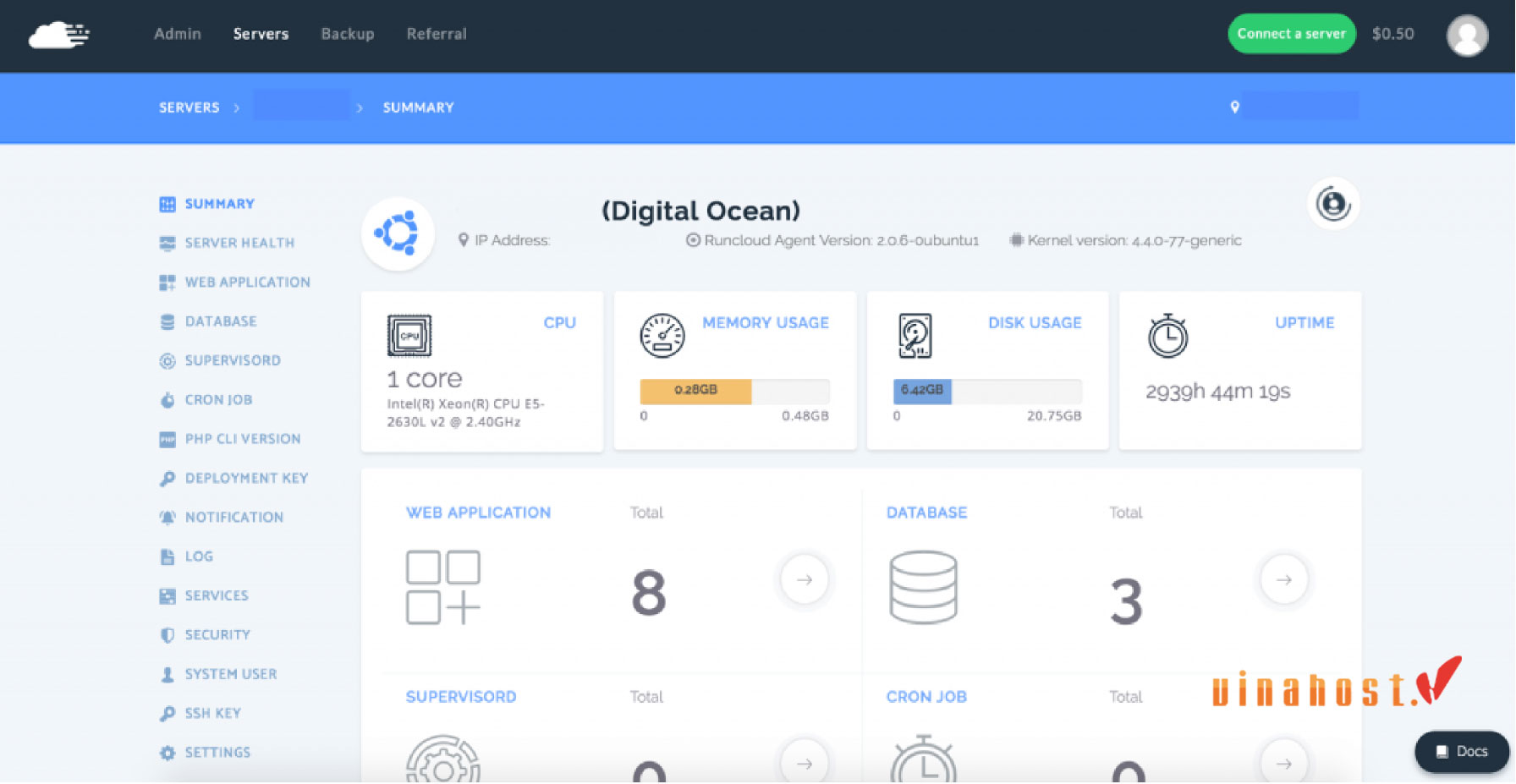The image size is (1516, 784).
Task: Click the Runcloud Agent Version text
Action: click(x=841, y=241)
